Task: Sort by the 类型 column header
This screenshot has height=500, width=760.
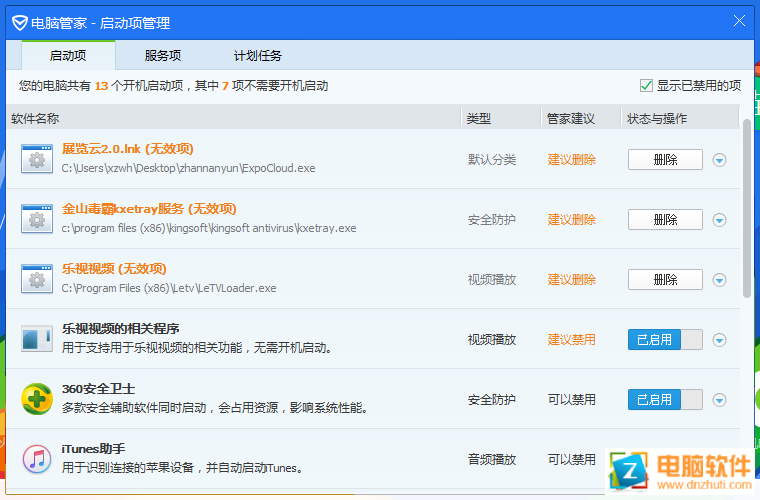Action: click(x=501, y=118)
